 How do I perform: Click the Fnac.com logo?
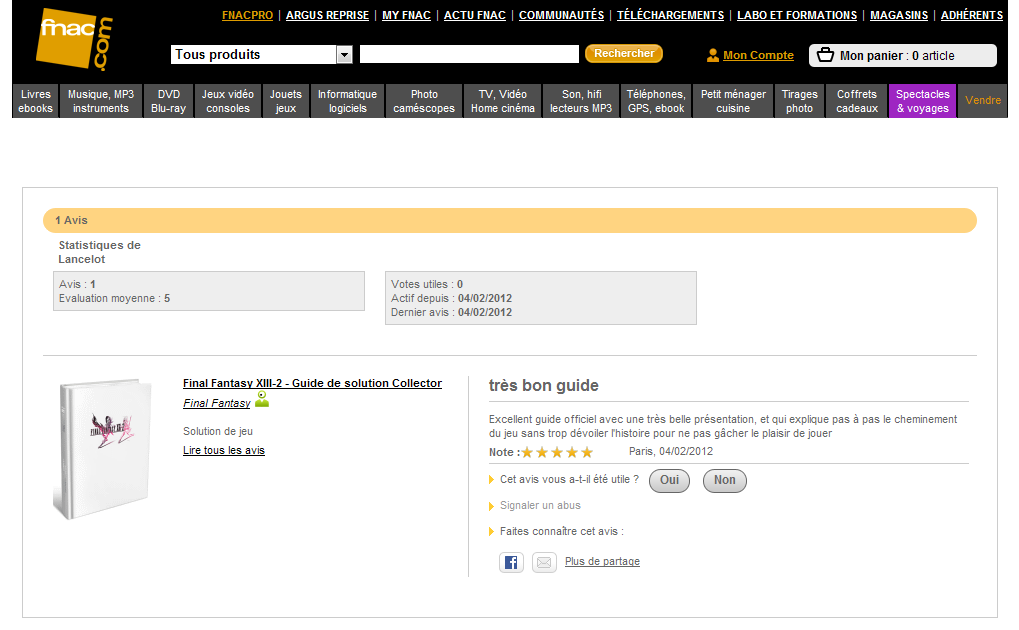click(x=75, y=40)
